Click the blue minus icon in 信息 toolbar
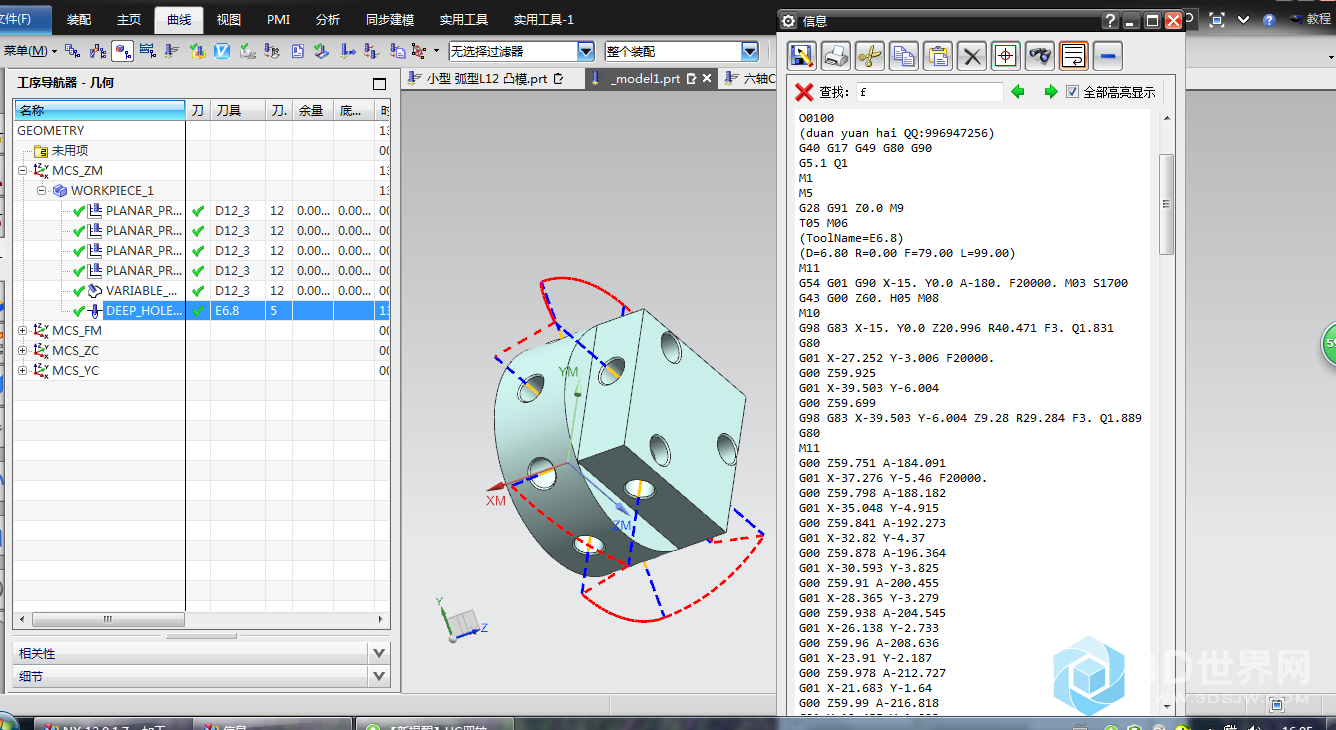This screenshot has height=730, width=1336. pyautogui.click(x=1108, y=56)
